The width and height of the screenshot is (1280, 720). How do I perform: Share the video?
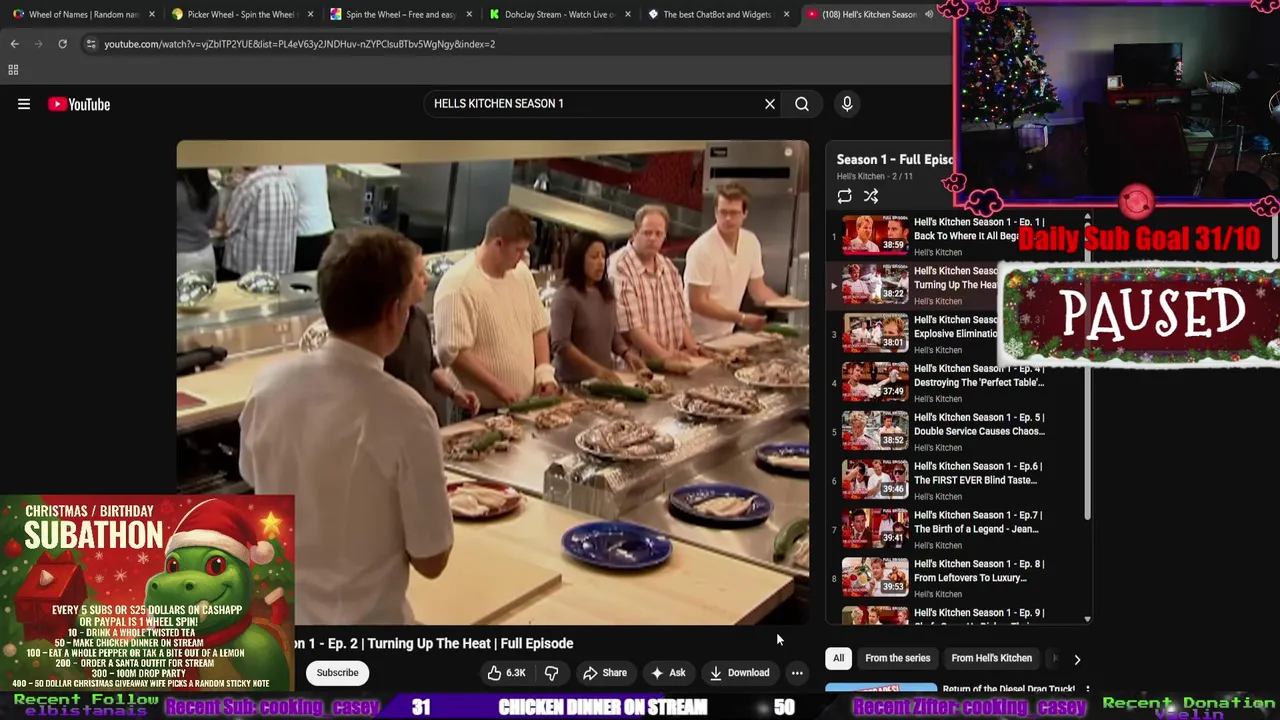(605, 673)
